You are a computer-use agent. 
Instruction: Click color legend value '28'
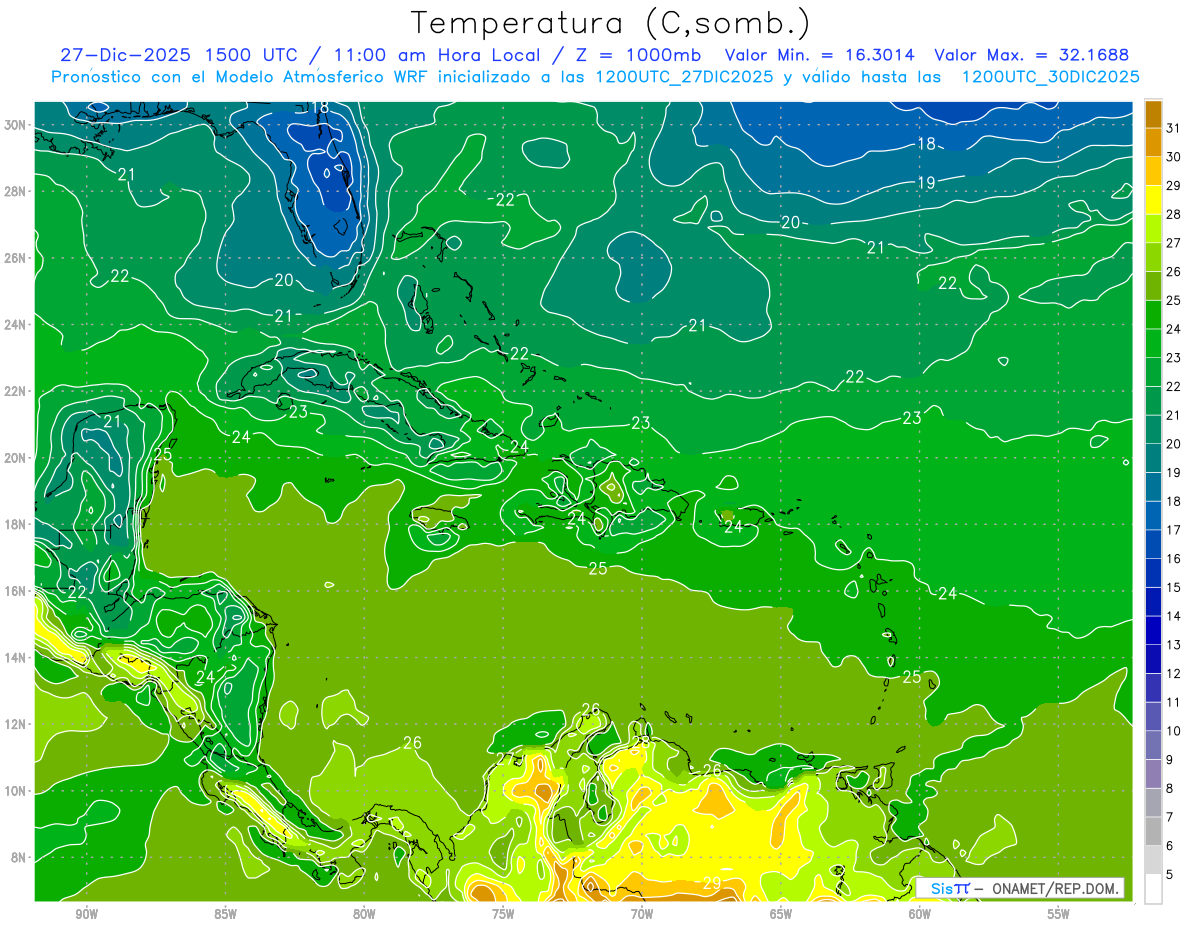click(x=1173, y=214)
